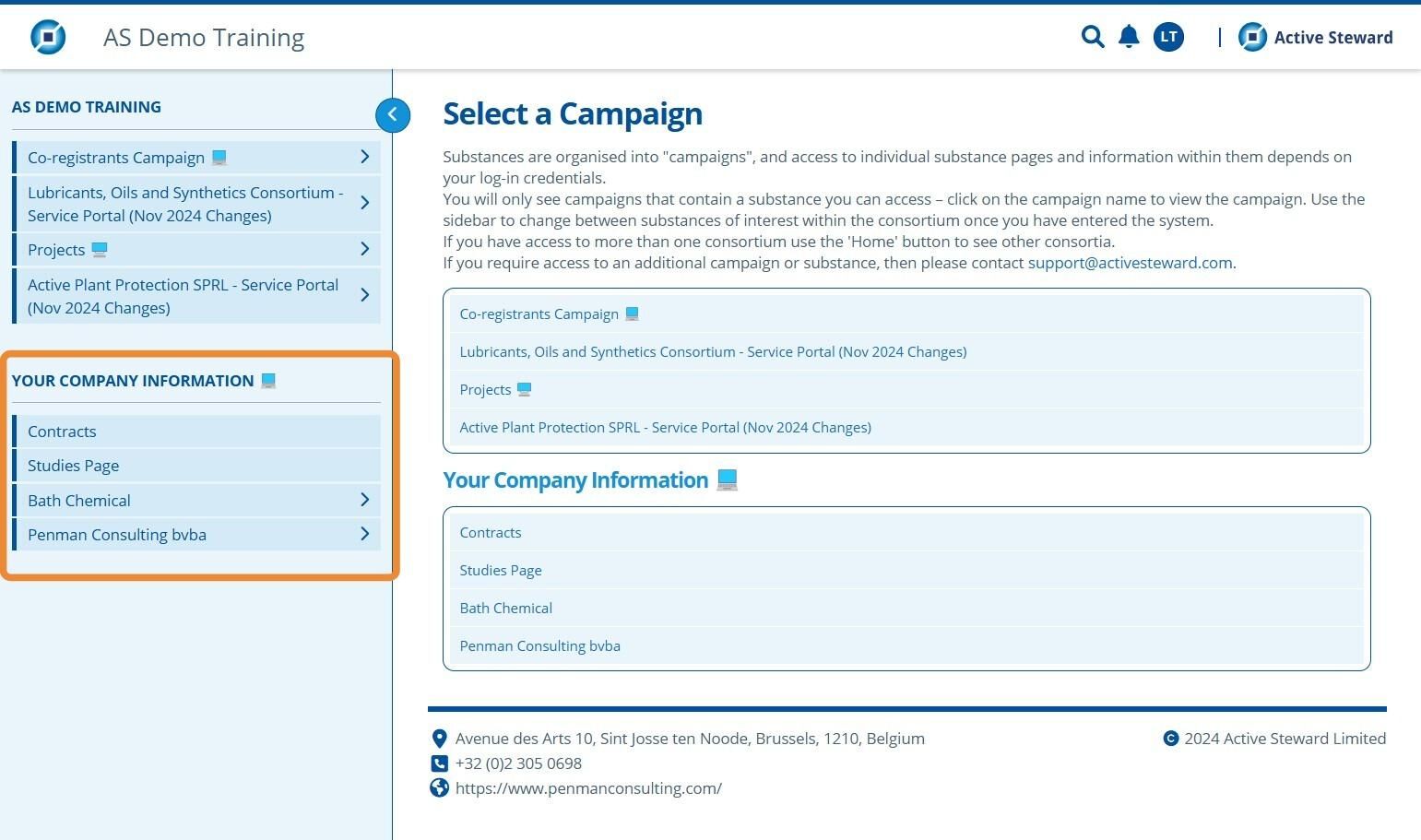Open Lubricants, Oils and Synthetics Consortium campaign link

(x=713, y=351)
